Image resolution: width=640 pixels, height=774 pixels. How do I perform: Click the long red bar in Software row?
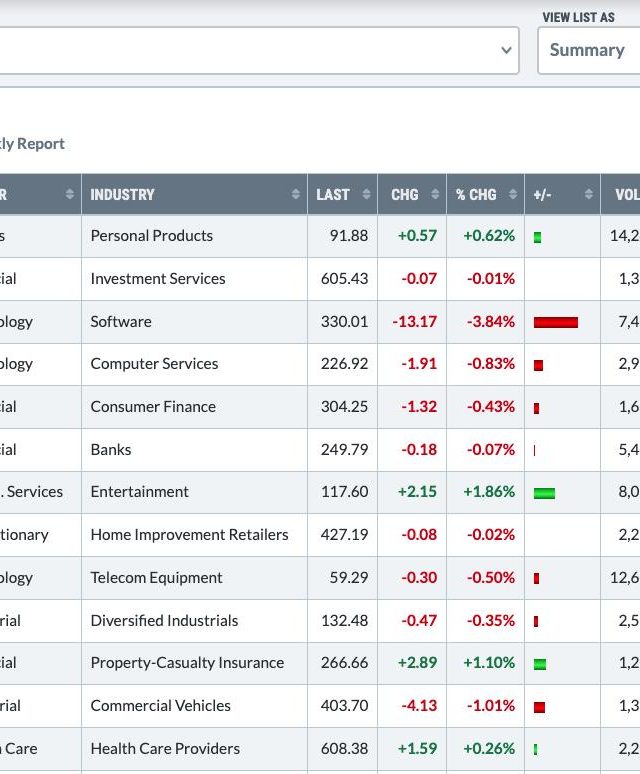click(x=556, y=322)
